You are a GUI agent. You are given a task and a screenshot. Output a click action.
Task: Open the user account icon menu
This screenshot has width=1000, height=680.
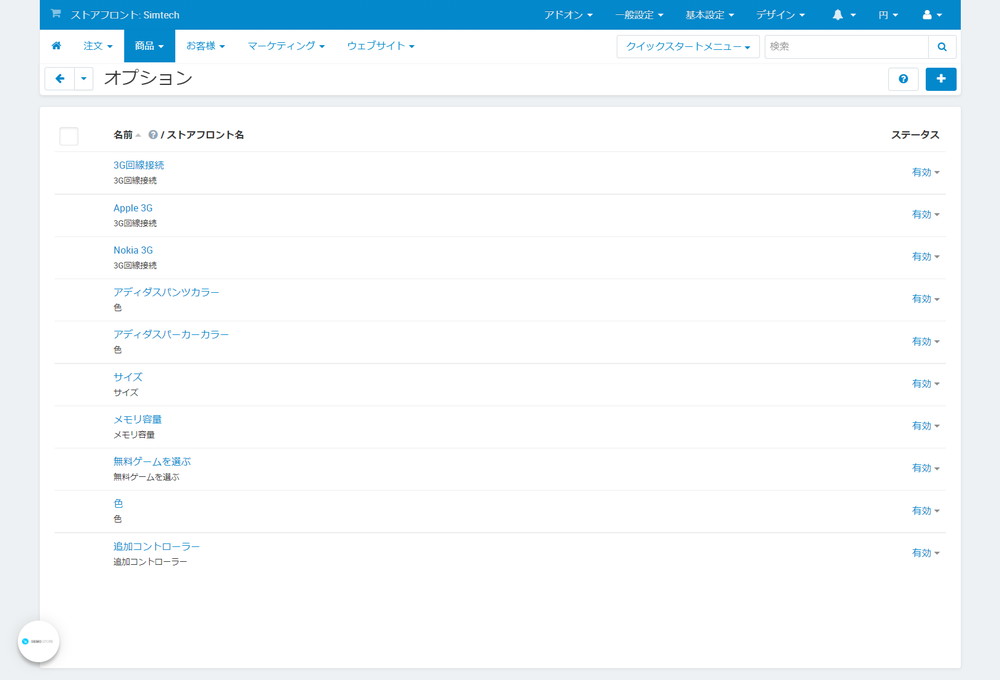(x=932, y=15)
